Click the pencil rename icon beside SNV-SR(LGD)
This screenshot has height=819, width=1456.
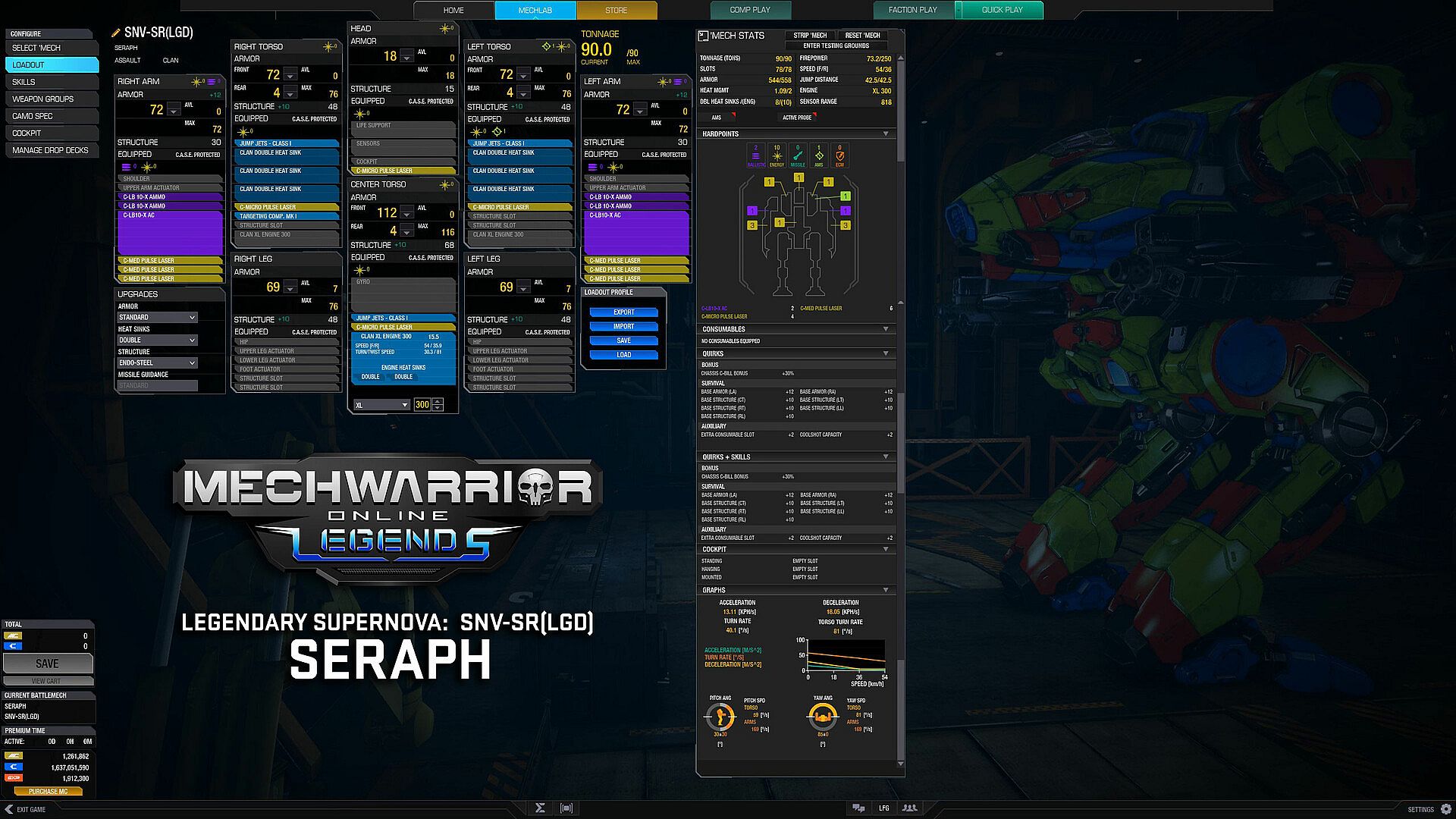click(x=116, y=33)
